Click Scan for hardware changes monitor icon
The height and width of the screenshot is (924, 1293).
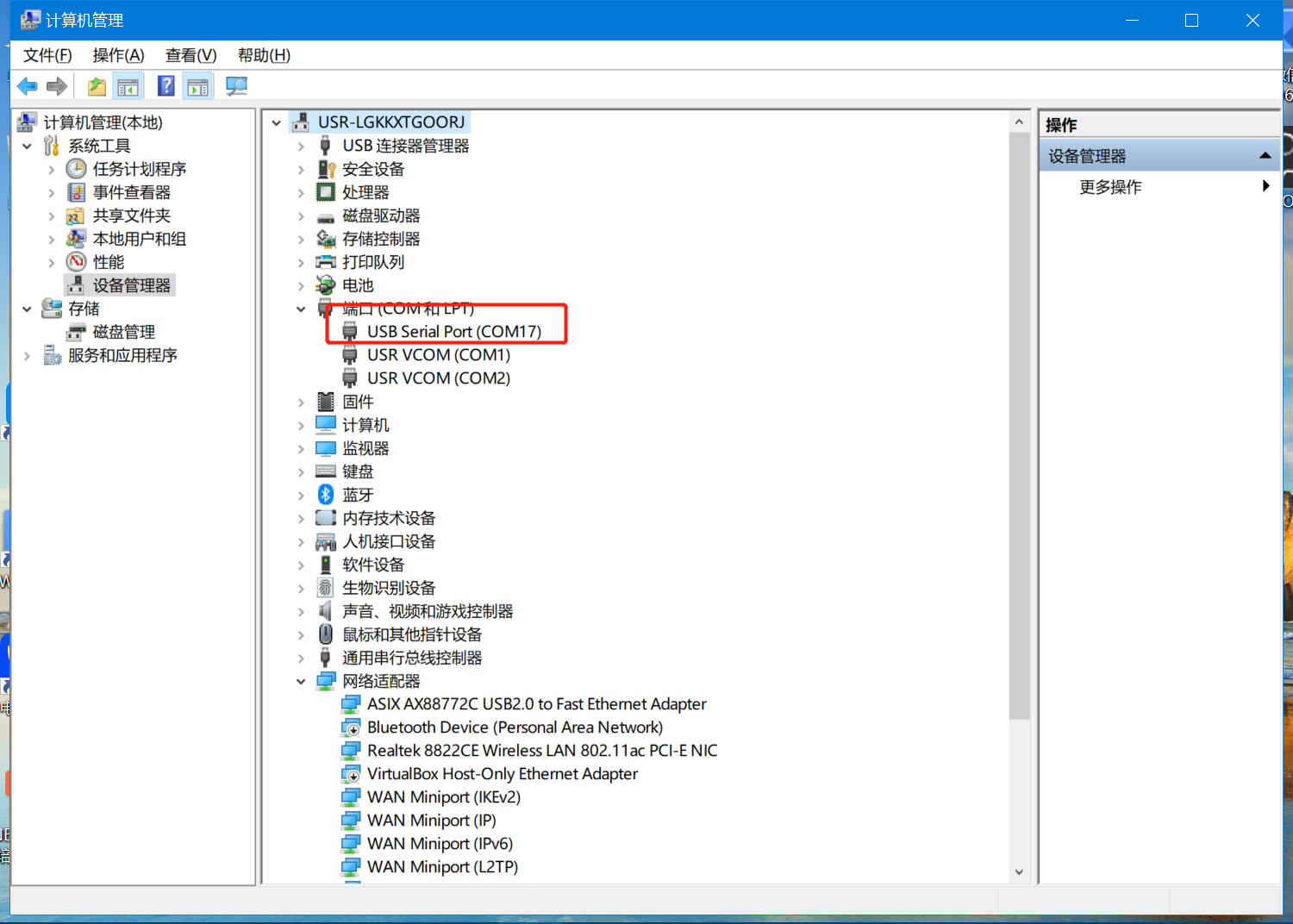(236, 86)
